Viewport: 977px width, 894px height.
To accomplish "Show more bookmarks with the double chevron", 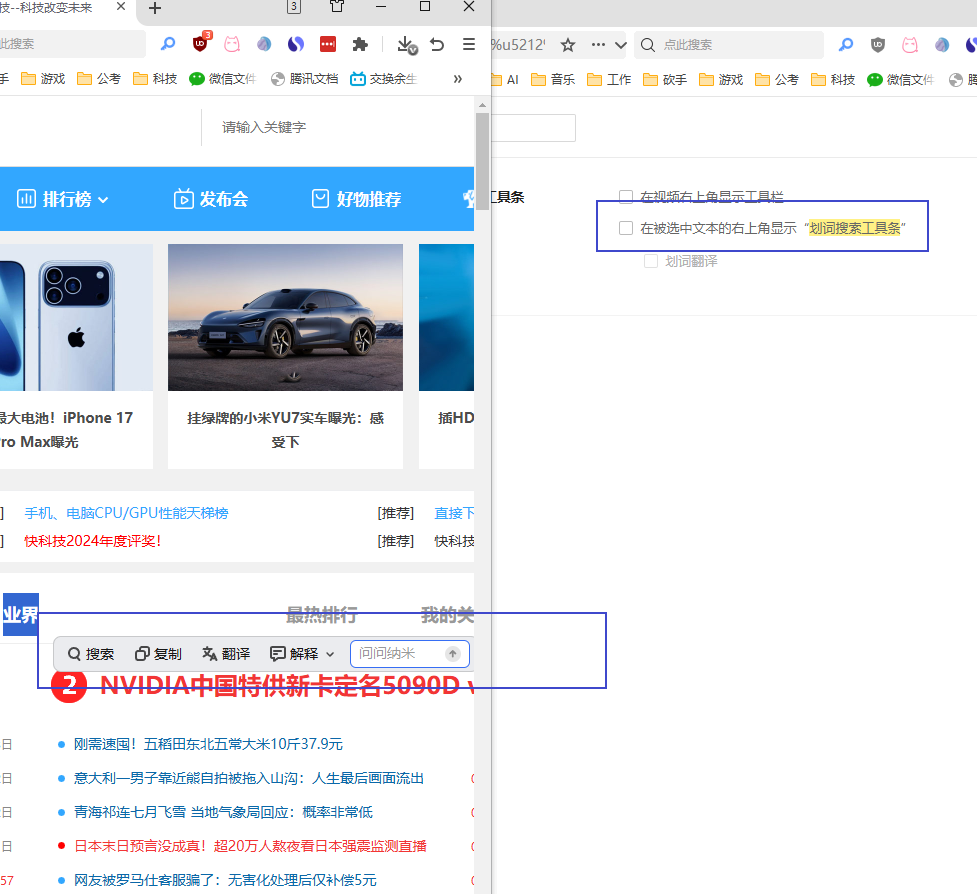I will tap(458, 79).
